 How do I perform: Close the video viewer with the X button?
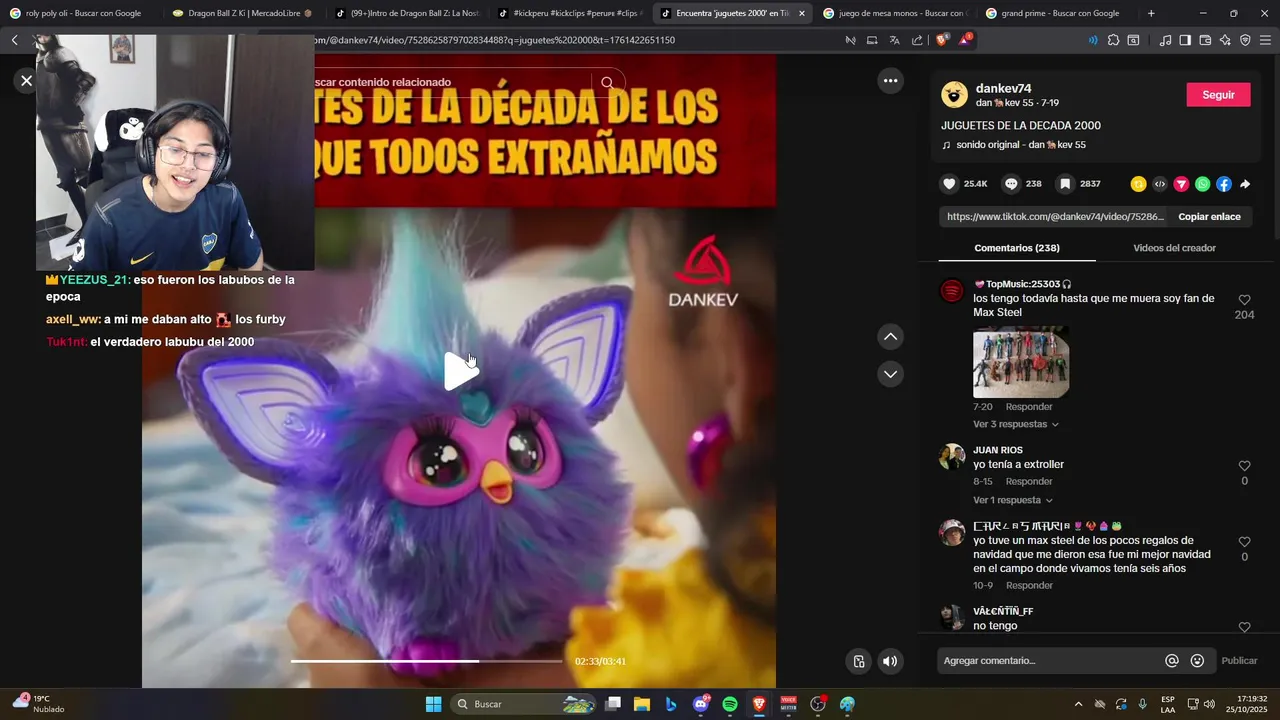[x=26, y=81]
